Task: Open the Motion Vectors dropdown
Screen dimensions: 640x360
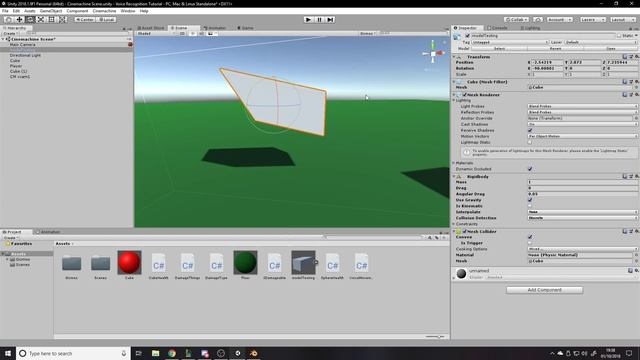Action: 582,136
